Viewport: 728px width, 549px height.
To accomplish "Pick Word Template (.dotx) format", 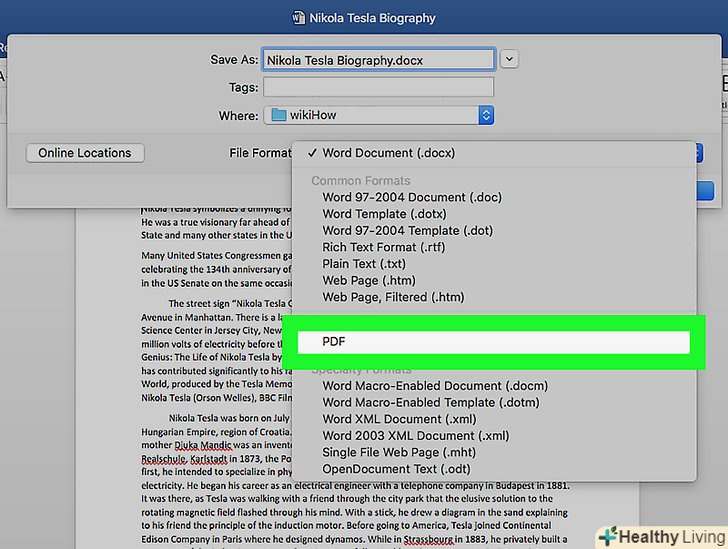I will coord(494,214).
